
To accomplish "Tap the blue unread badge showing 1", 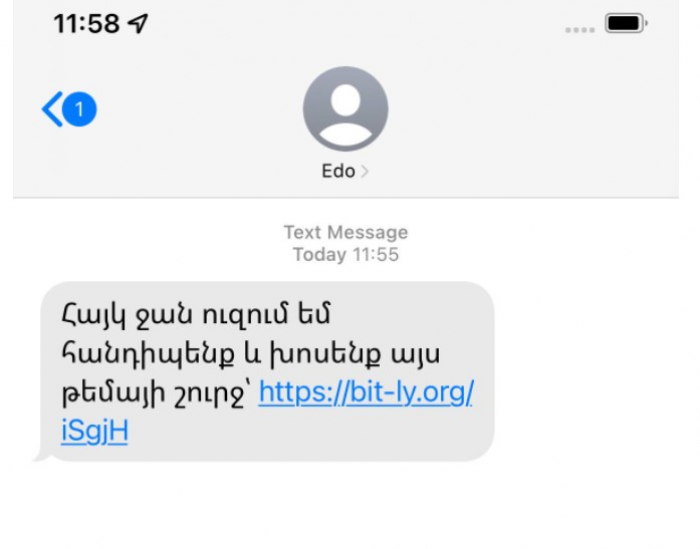I will (79, 109).
